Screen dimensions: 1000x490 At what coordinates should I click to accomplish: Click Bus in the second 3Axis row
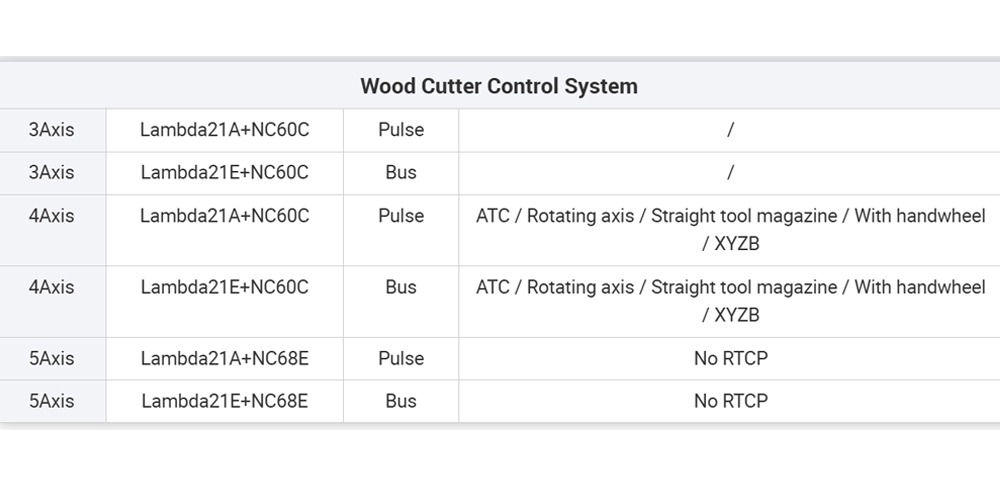coord(401,172)
